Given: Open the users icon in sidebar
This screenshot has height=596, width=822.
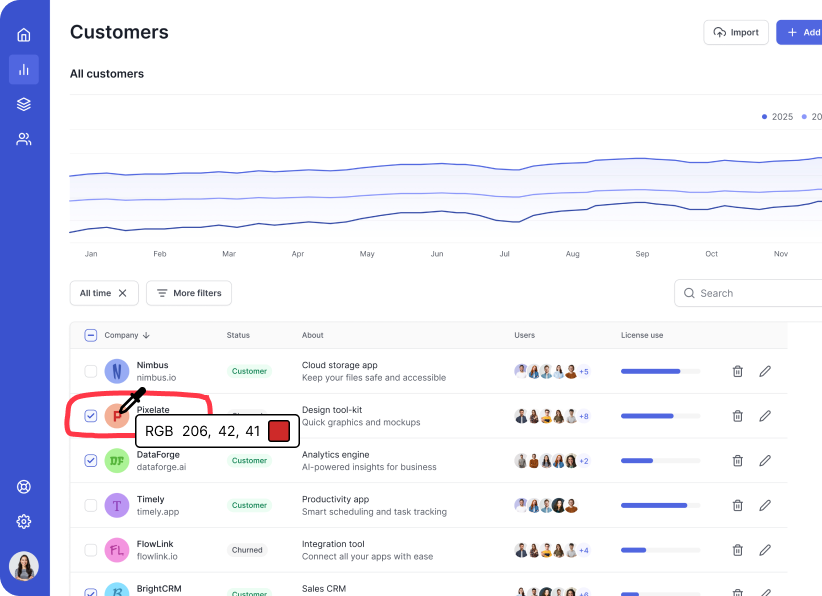Looking at the screenshot, I should click(24, 139).
